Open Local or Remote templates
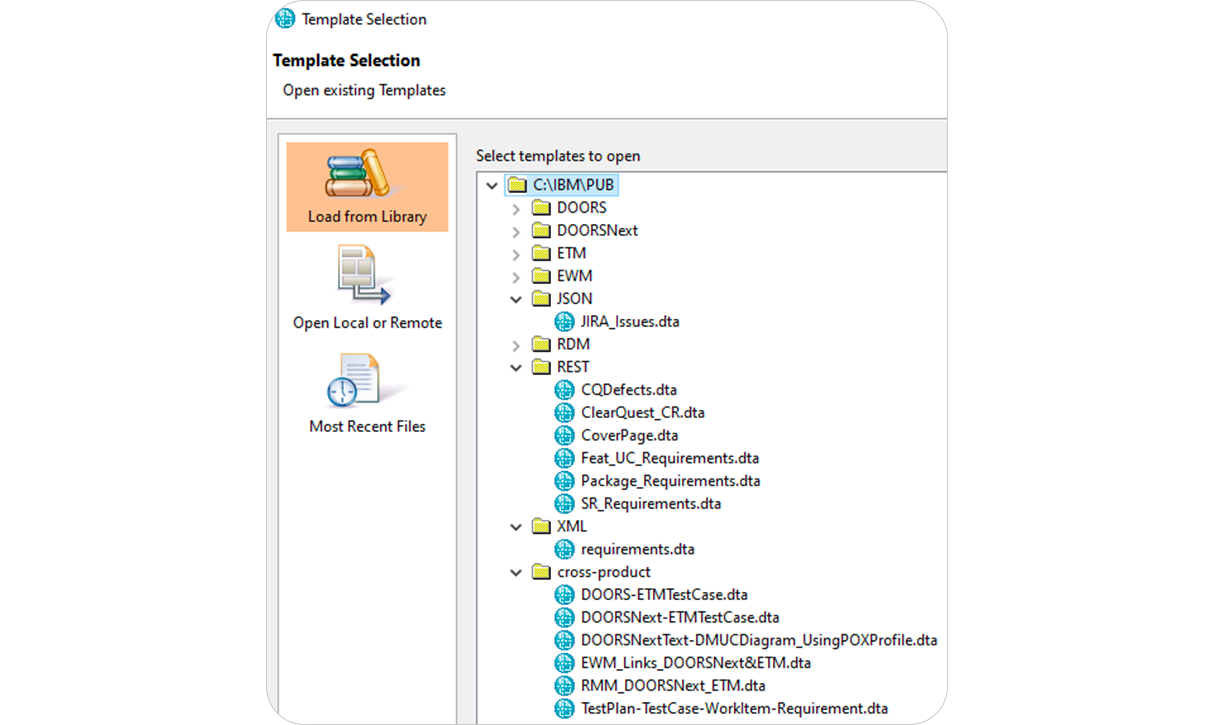Image resolution: width=1214 pixels, height=725 pixels. tap(366, 290)
